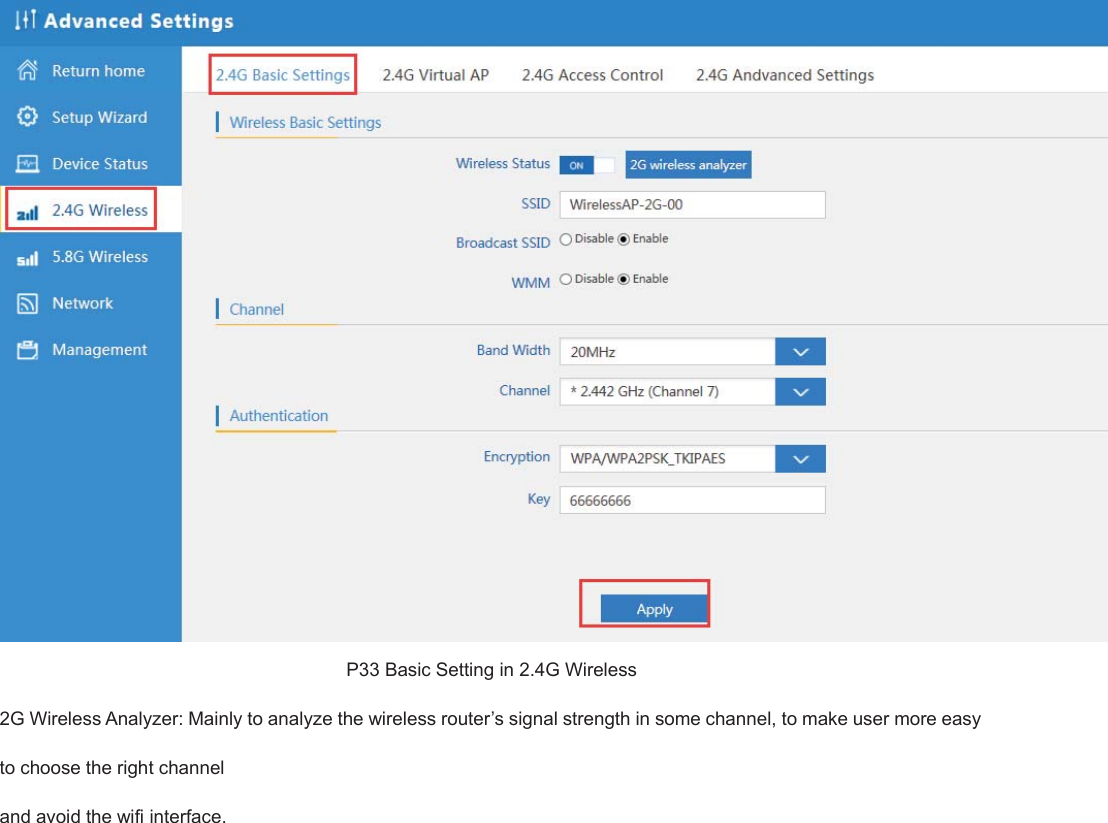This screenshot has width=1108, height=823.
Task: Open Network in the sidebar
Action: point(90,303)
